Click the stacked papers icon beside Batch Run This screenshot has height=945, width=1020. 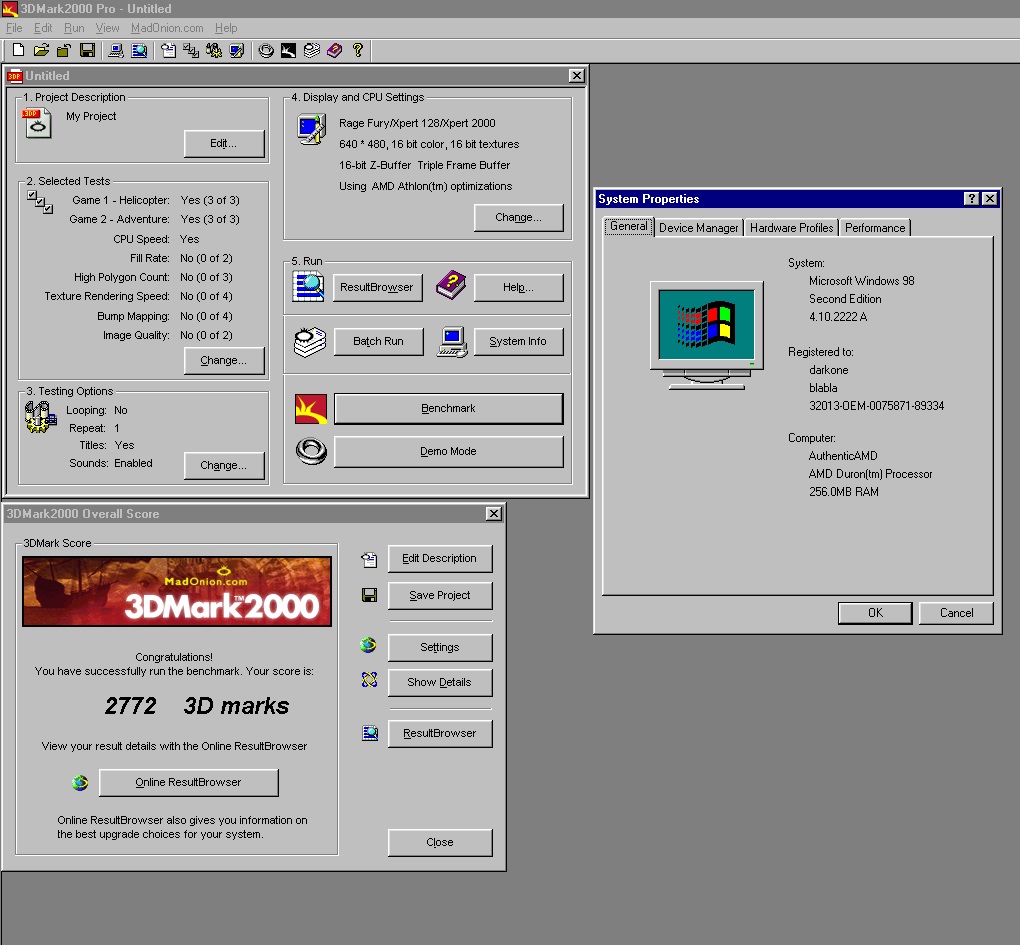(310, 341)
